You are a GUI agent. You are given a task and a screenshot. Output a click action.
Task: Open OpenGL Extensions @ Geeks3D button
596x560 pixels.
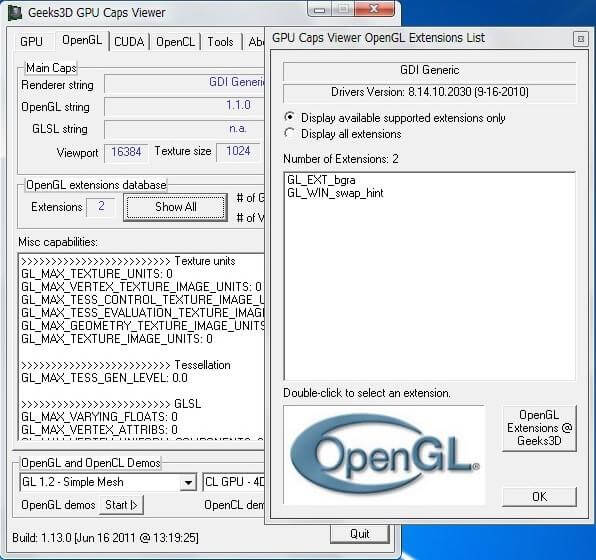click(x=539, y=428)
